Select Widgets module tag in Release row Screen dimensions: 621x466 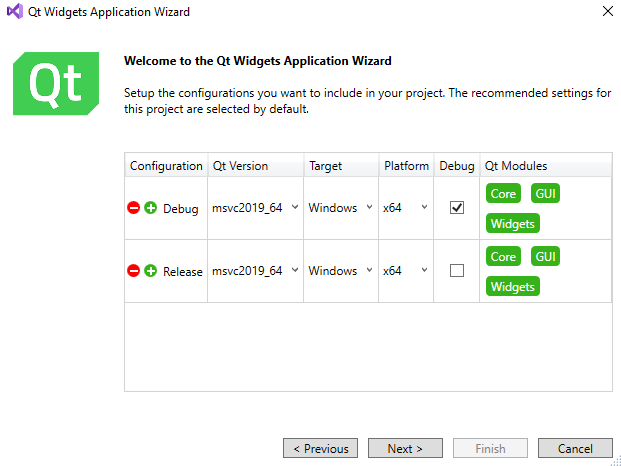pyautogui.click(x=512, y=286)
